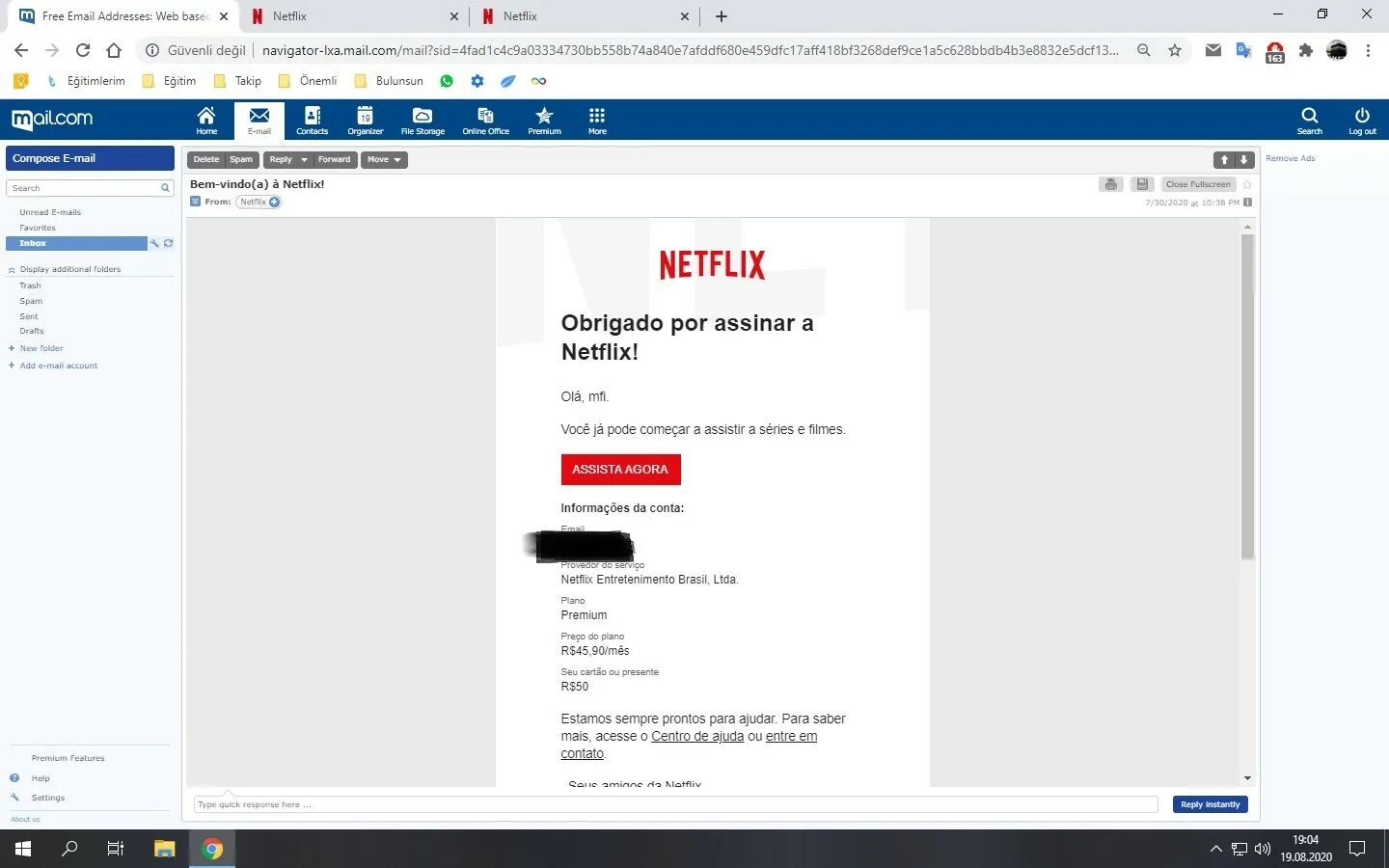Click Reply instantly

coord(1210,804)
